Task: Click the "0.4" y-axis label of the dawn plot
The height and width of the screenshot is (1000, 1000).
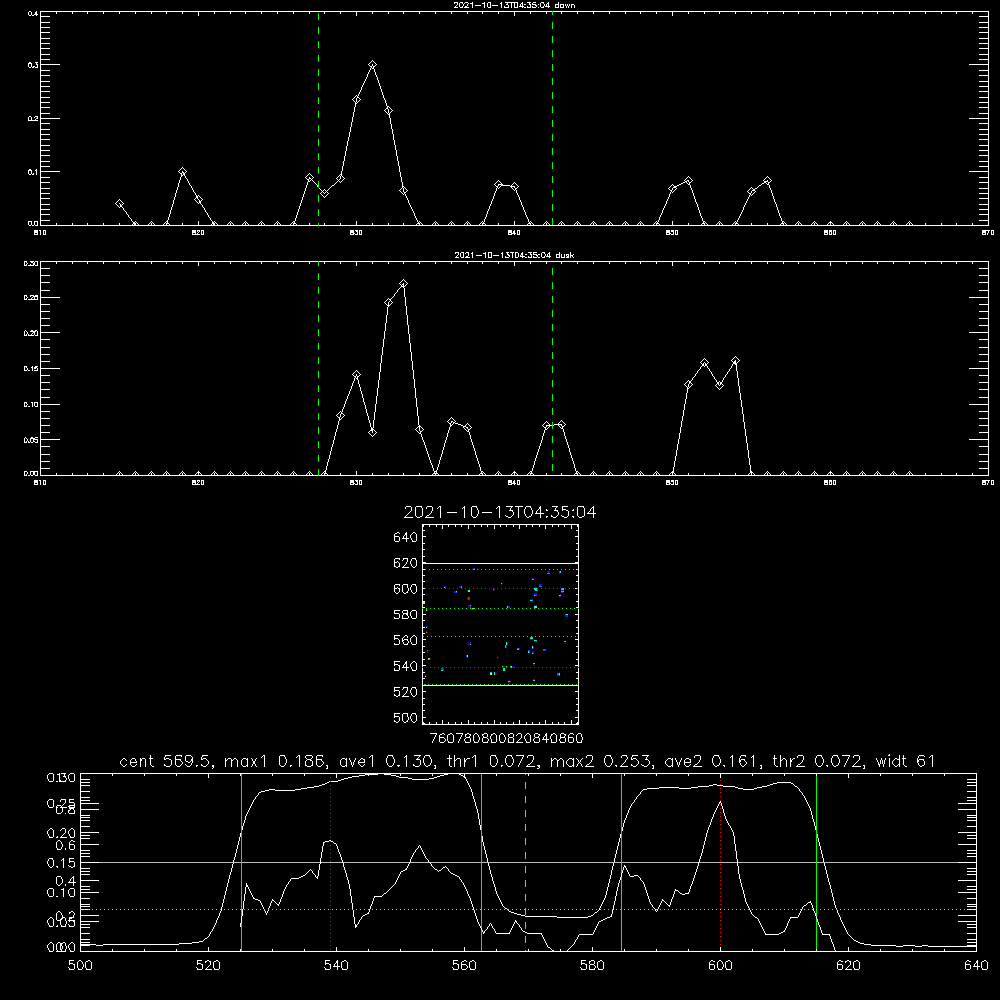Action: tap(32, 13)
